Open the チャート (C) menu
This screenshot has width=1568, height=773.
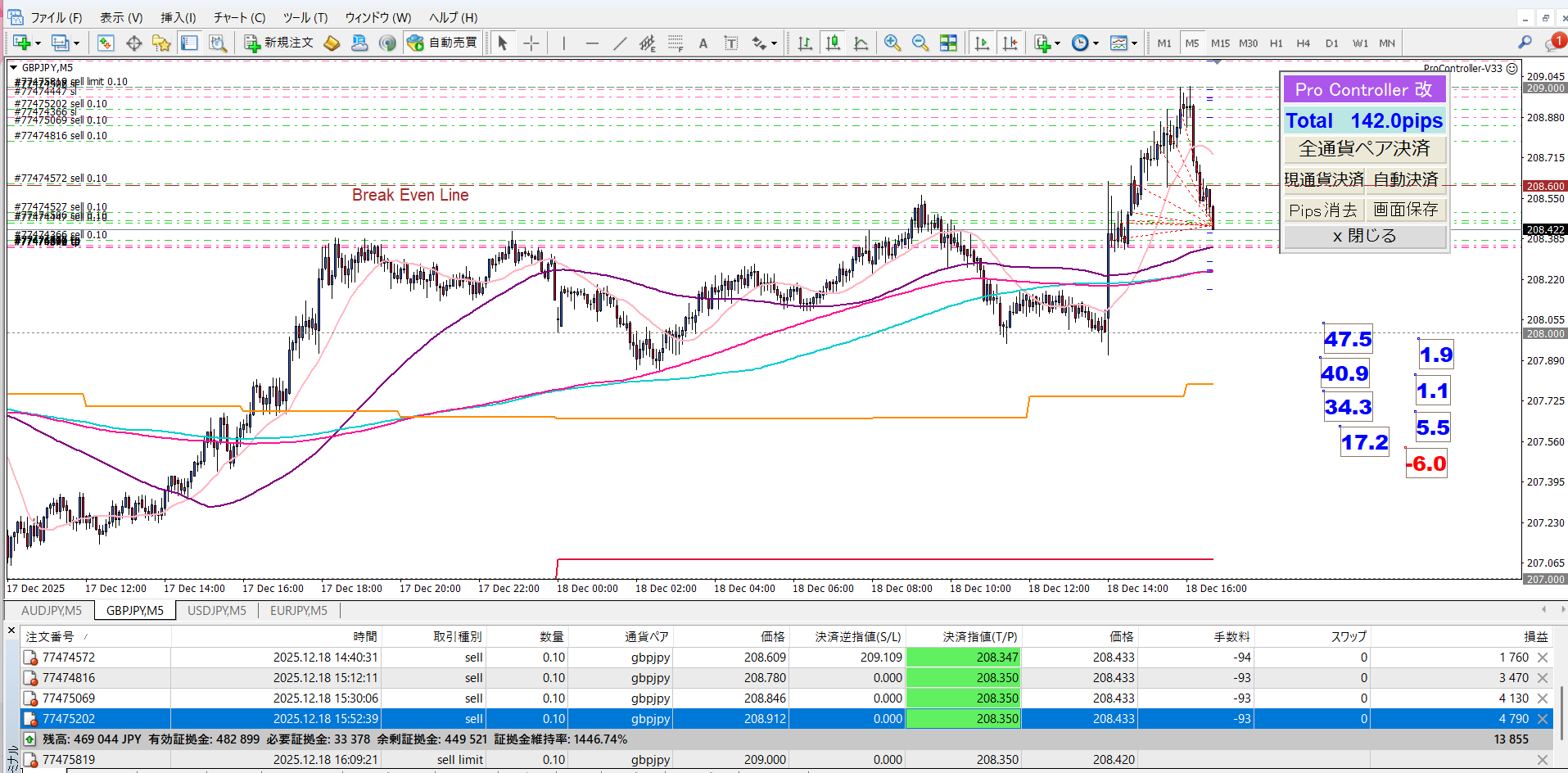coord(239,17)
